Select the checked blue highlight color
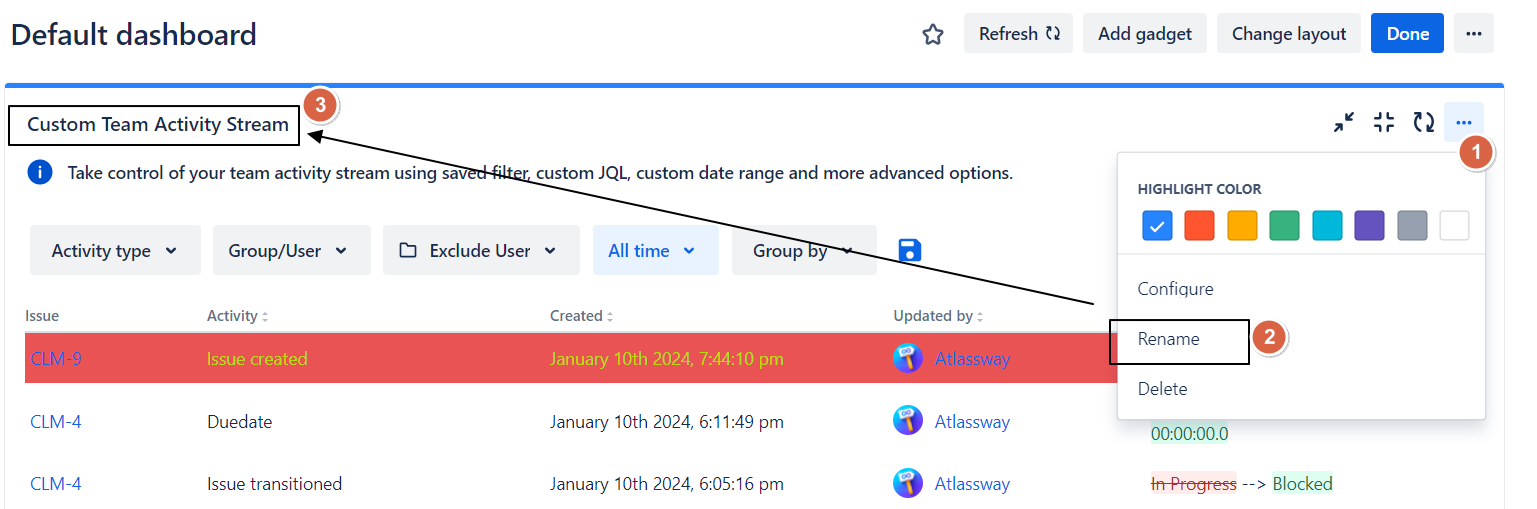 coord(1157,226)
